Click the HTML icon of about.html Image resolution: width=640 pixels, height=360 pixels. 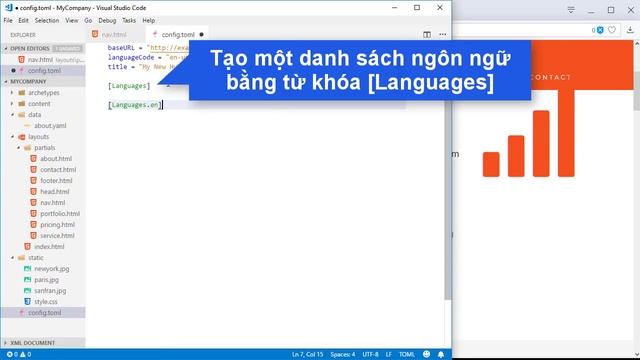coord(33,158)
